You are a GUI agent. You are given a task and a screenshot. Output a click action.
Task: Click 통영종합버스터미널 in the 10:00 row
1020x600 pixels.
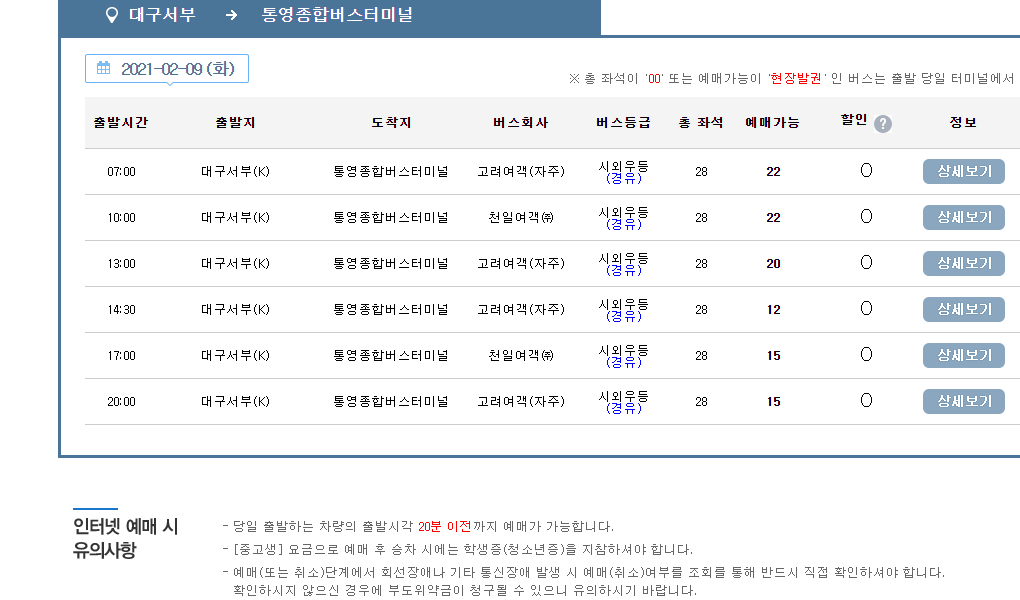click(391, 217)
